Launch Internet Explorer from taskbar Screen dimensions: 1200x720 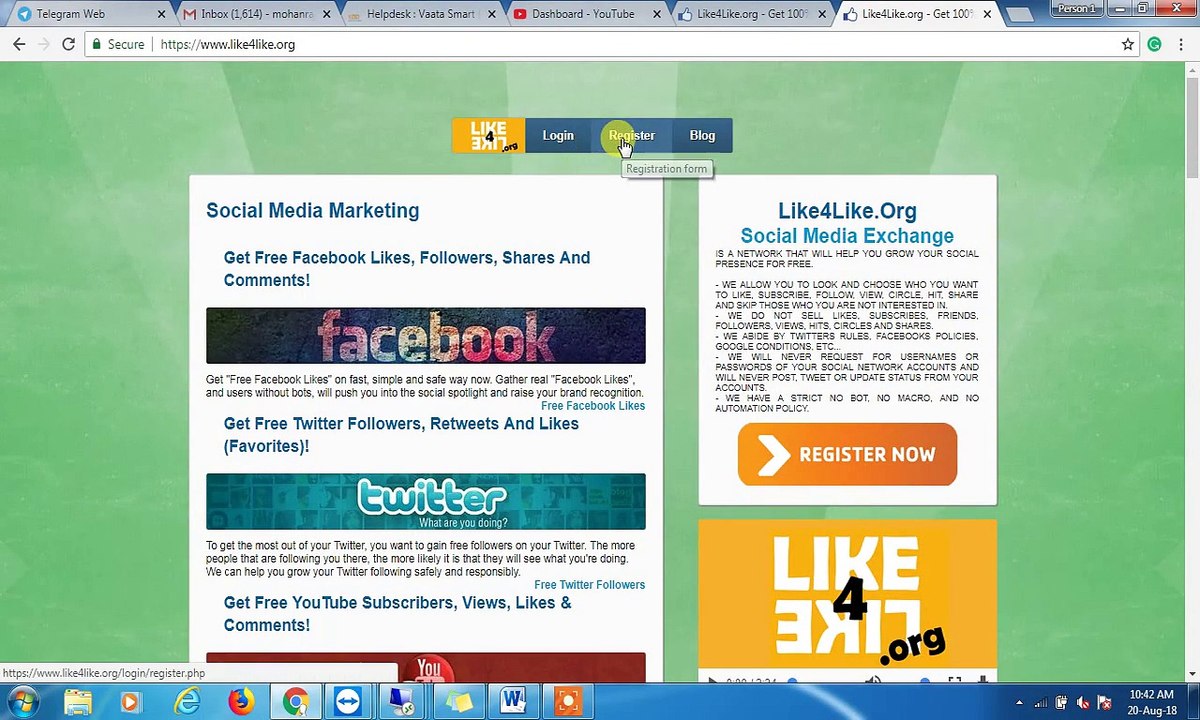coord(187,702)
